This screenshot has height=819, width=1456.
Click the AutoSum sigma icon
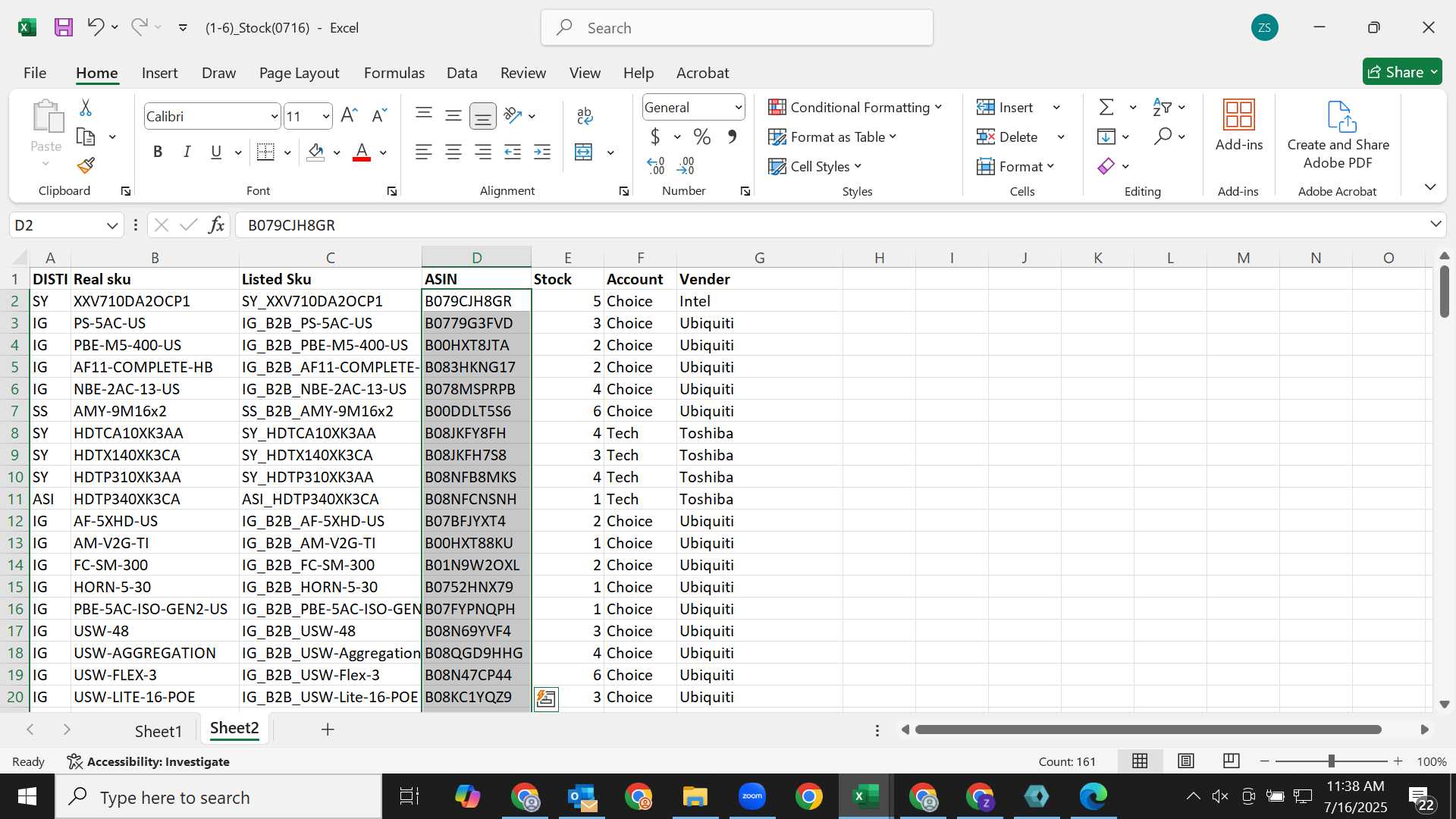(1106, 108)
